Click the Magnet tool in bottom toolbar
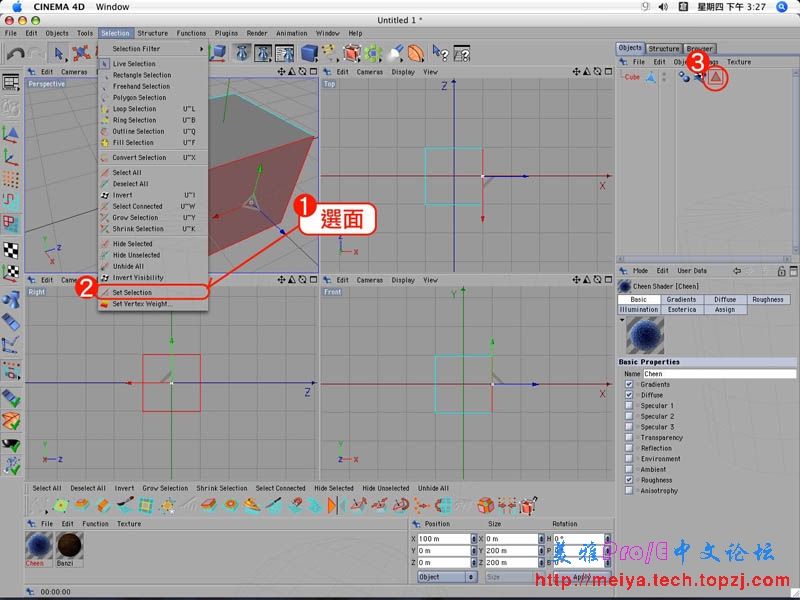 [295, 505]
